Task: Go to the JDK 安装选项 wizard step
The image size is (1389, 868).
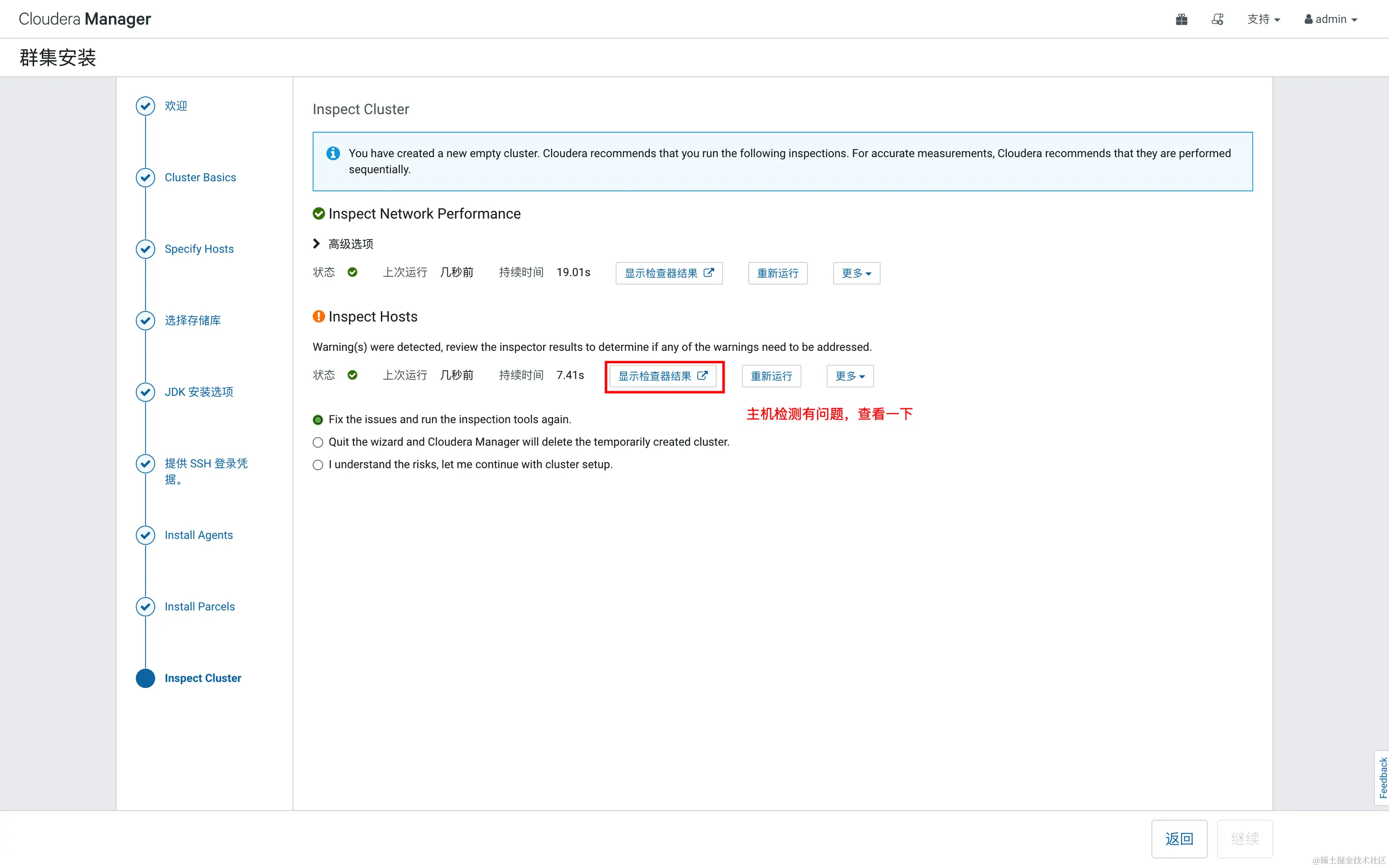Action: (199, 392)
